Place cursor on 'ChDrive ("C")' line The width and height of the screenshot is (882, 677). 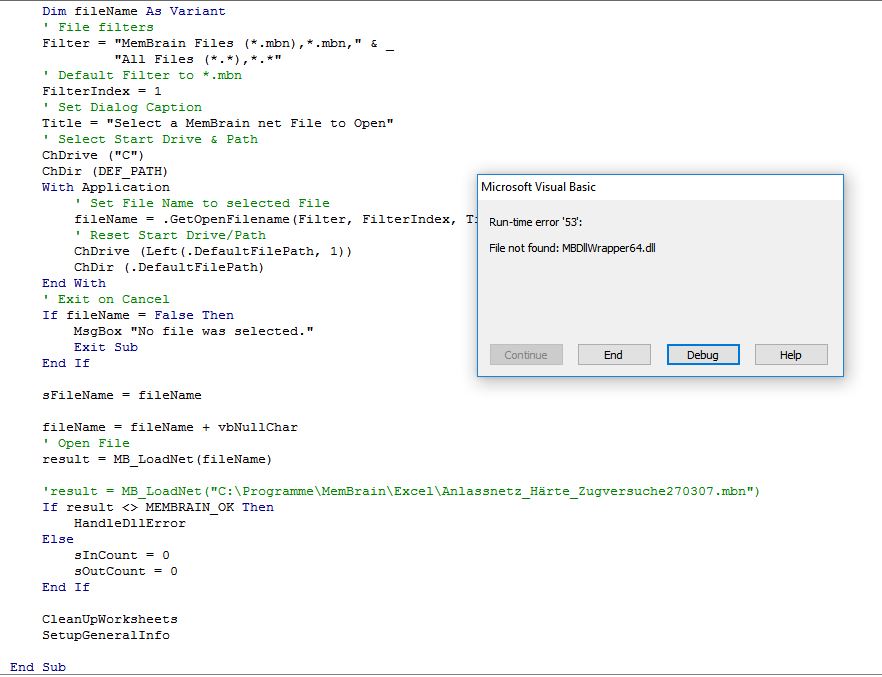point(93,155)
